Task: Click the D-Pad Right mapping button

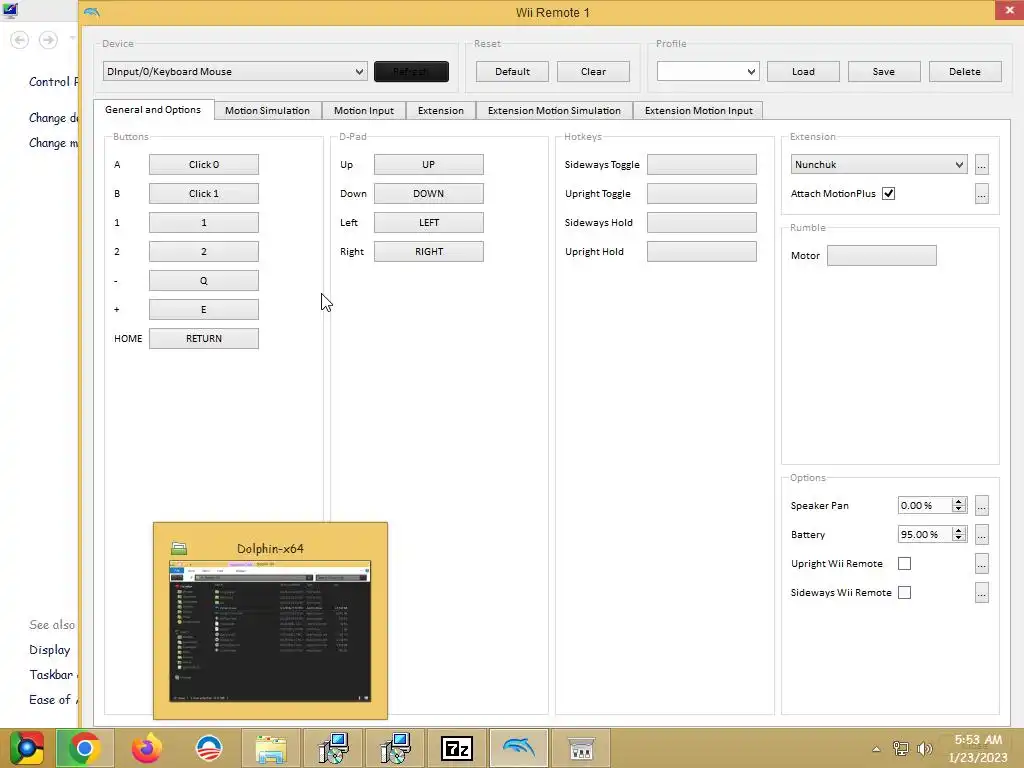Action: (x=428, y=251)
